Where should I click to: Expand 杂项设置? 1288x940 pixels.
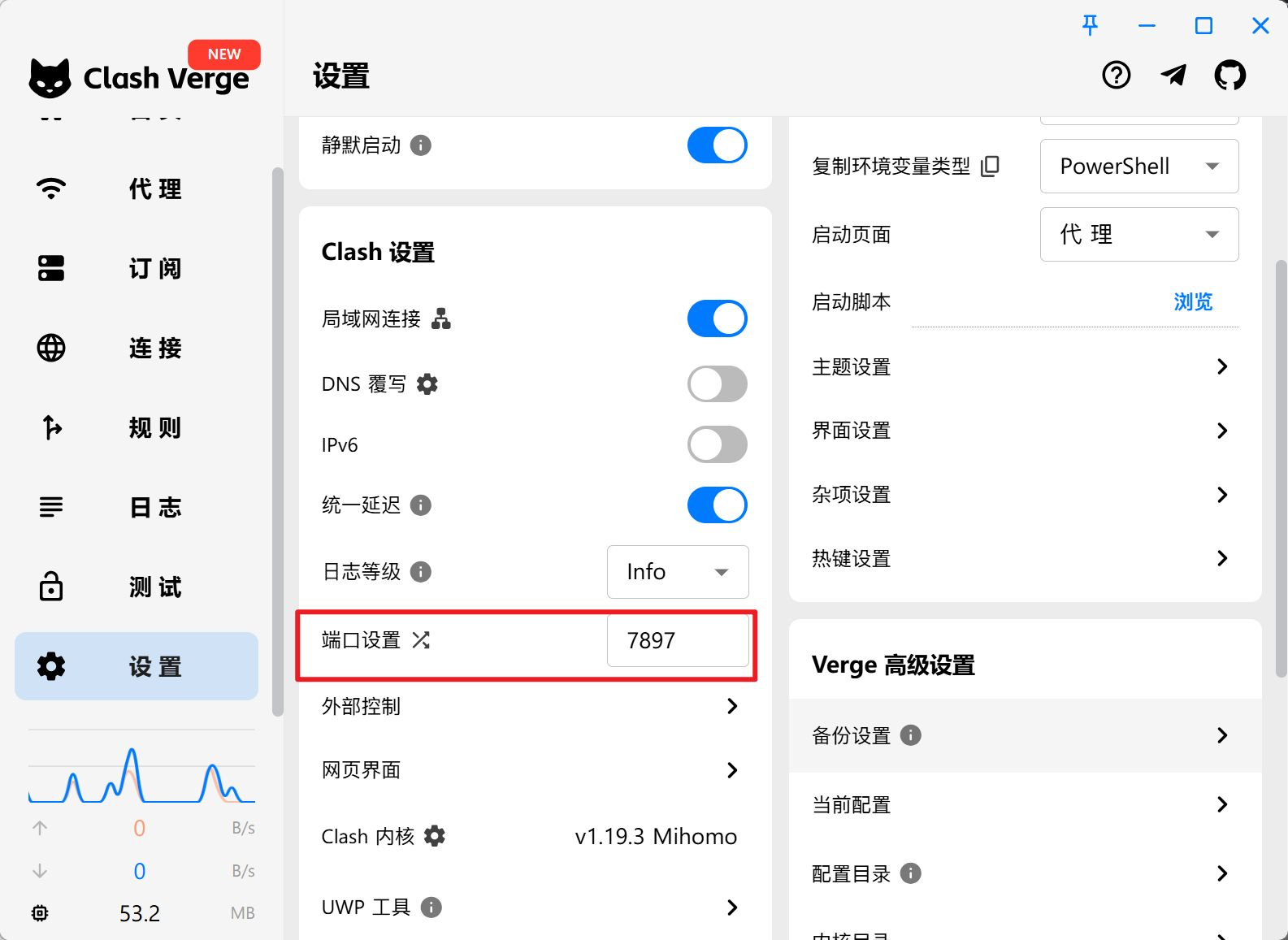point(1025,495)
